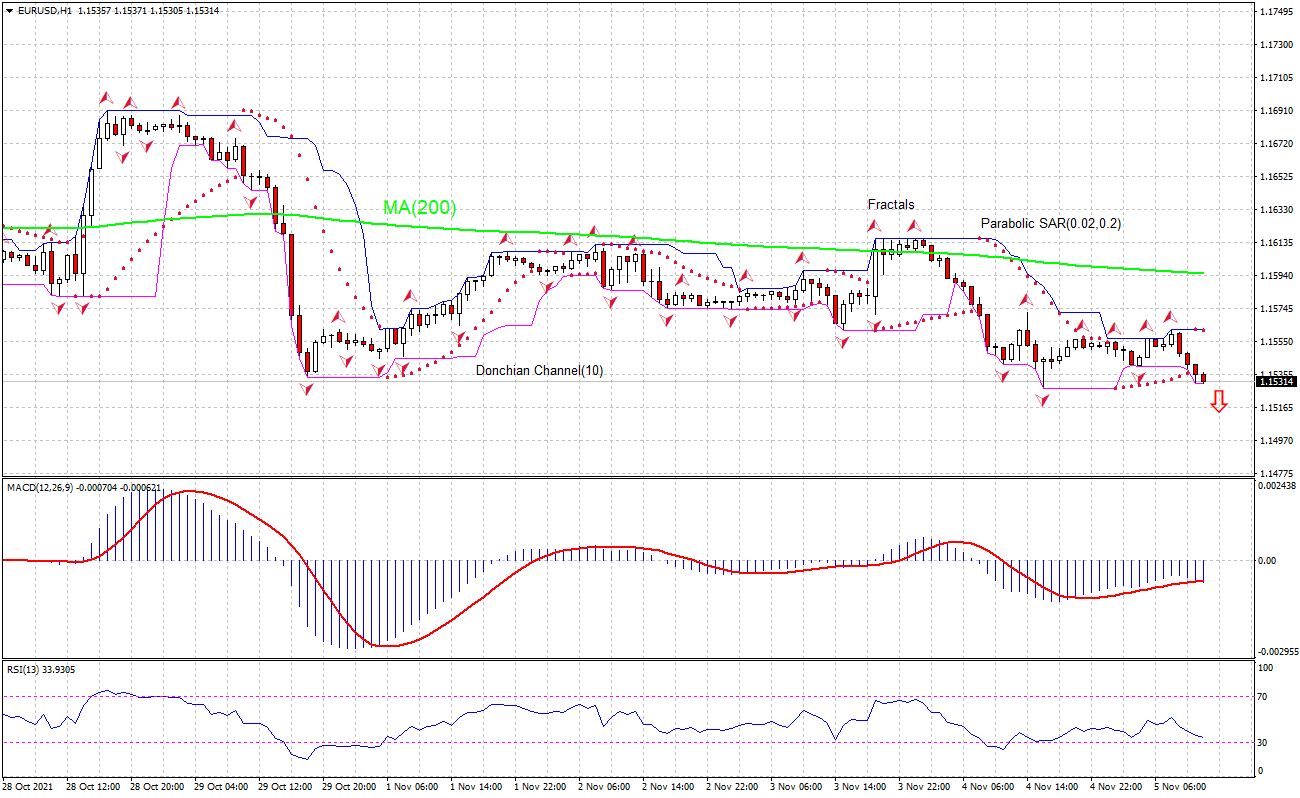The image size is (1300, 798).
Task: Select the current price tag 1.15314
Action: tap(1275, 381)
